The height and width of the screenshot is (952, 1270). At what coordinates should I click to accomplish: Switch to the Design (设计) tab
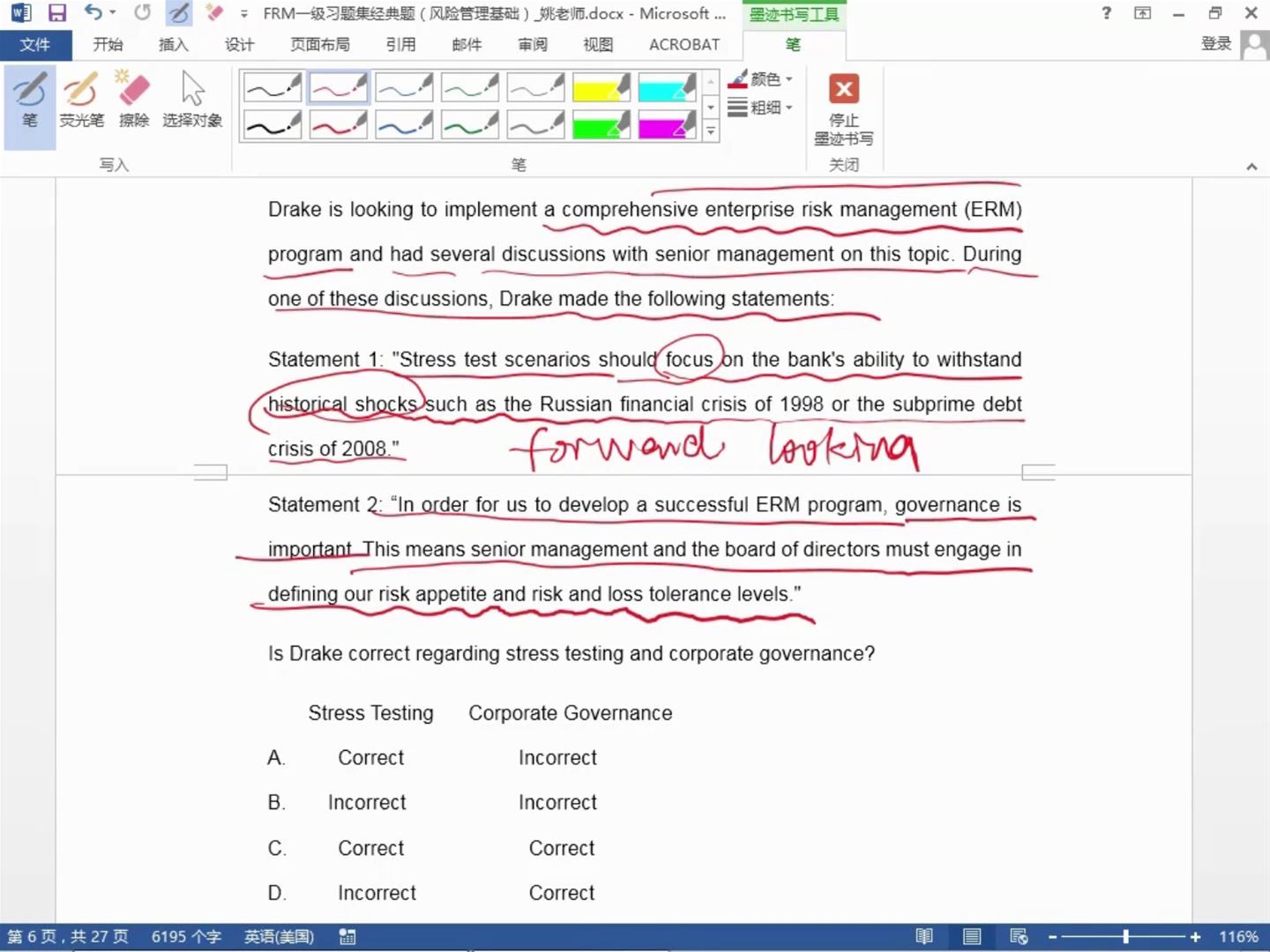[x=239, y=45]
